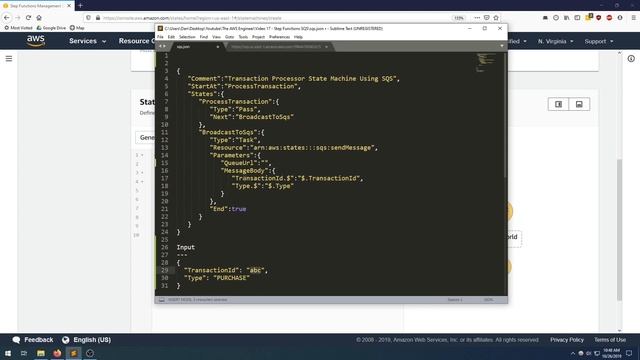Screen dimensions: 640x360
Task: Open Help menu in Sublime Text
Action: coord(298,37)
